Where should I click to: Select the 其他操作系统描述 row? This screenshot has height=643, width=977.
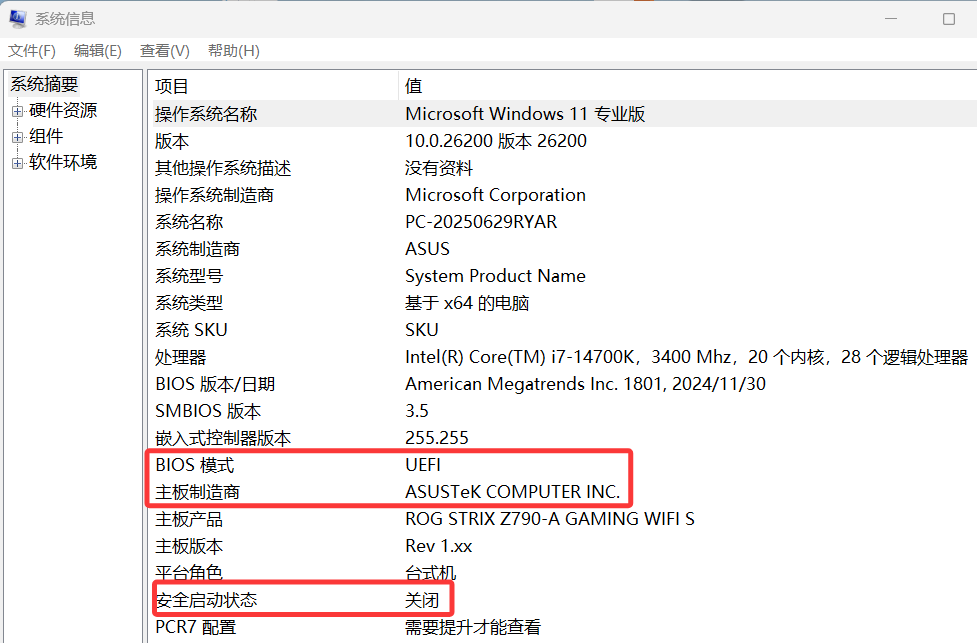tap(223, 168)
